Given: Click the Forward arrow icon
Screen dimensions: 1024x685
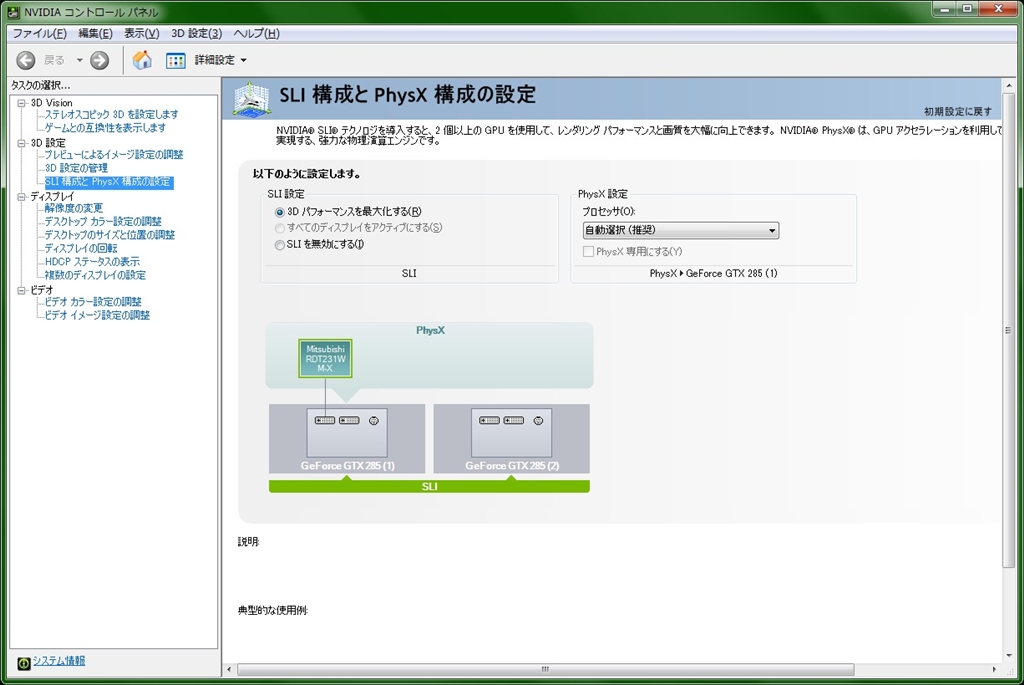Looking at the screenshot, I should [x=99, y=60].
